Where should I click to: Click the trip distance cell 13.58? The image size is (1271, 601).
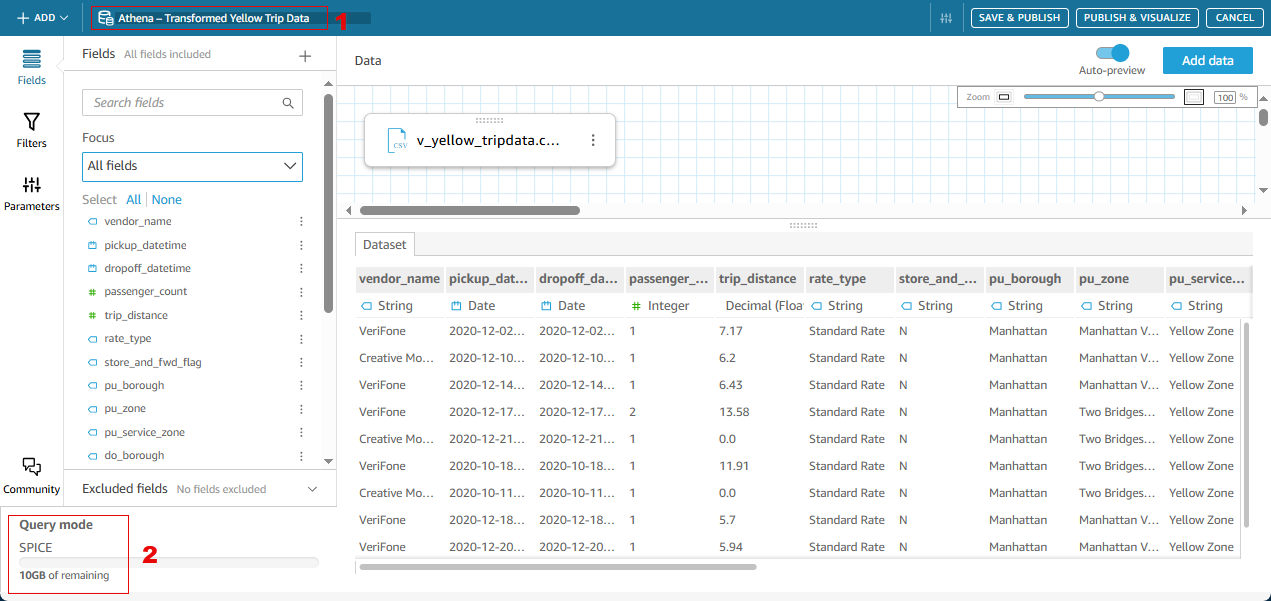[x=734, y=412]
